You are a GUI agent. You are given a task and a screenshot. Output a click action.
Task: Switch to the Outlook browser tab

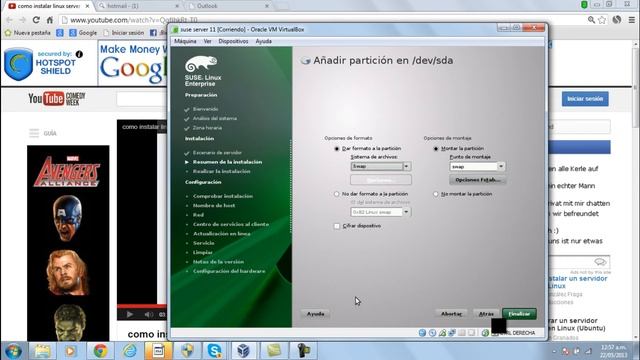coord(229,6)
